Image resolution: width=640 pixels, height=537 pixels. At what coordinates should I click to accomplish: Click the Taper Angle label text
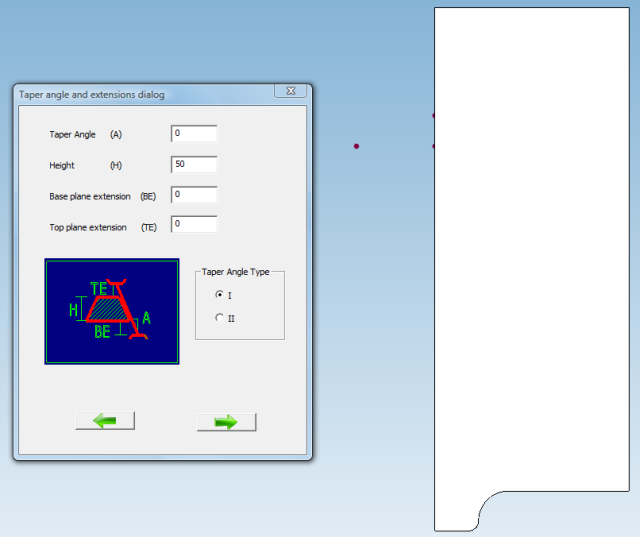(73, 135)
